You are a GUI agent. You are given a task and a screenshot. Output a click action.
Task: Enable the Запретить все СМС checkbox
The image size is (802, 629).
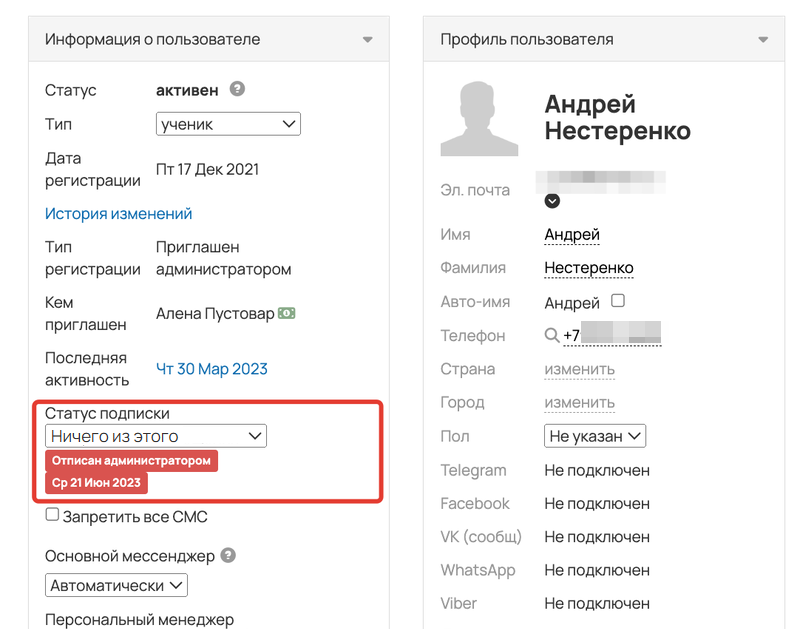point(51,516)
